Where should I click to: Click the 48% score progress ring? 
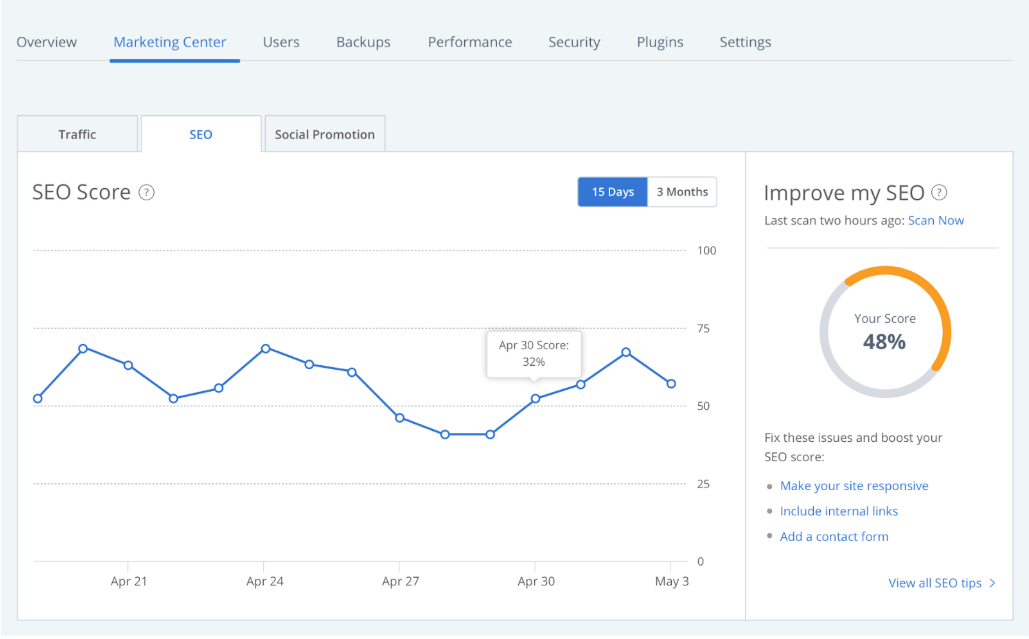point(885,331)
